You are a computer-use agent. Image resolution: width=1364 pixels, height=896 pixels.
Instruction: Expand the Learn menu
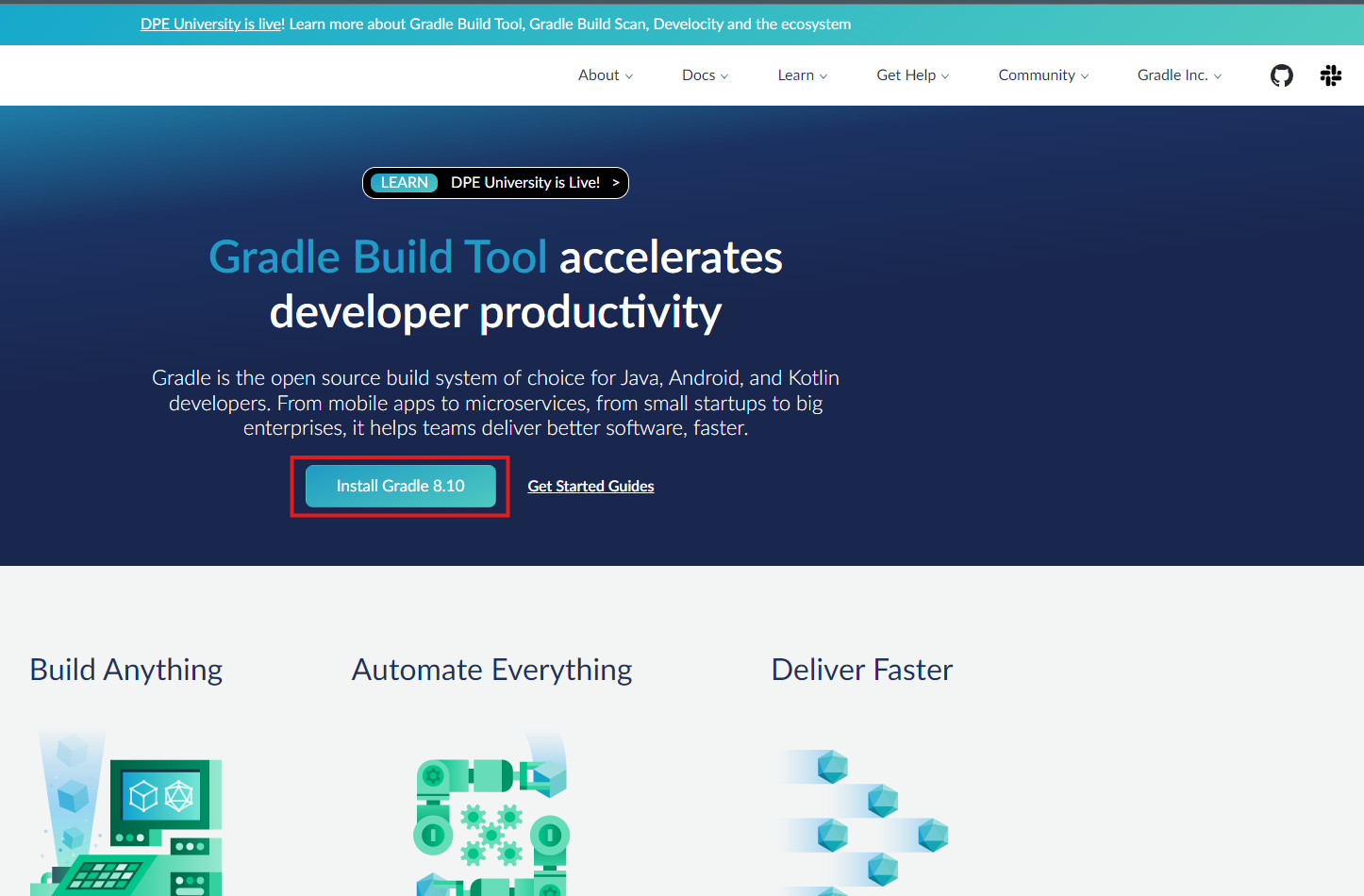[x=803, y=75]
